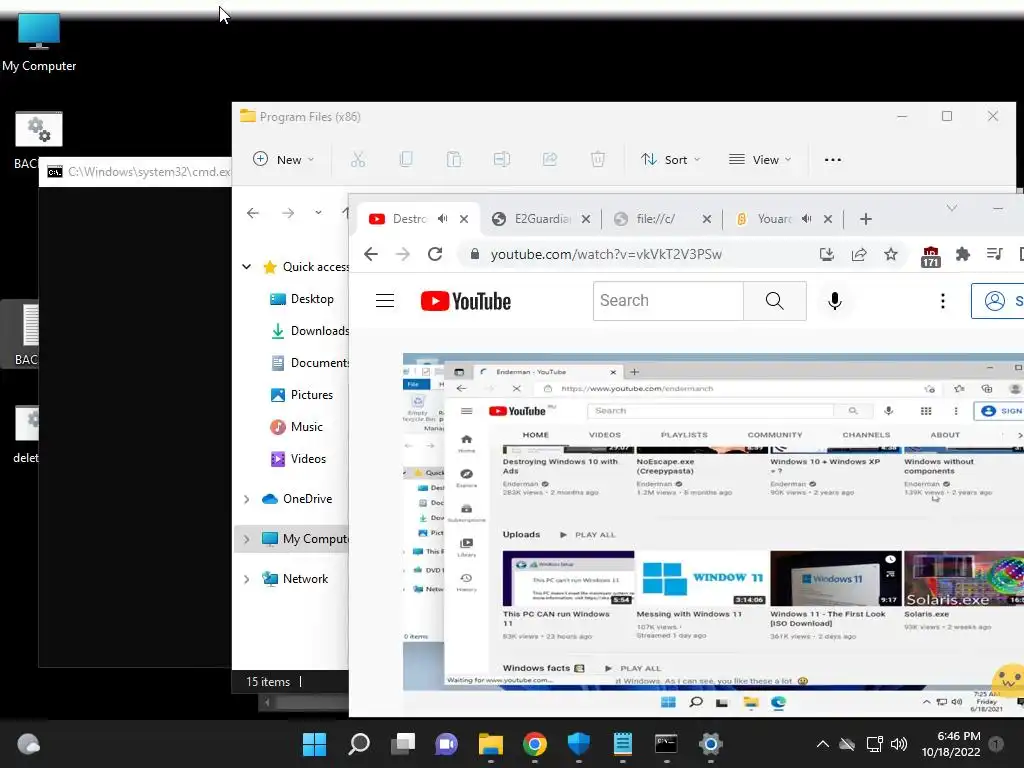Click the Paste icon in File Explorer toolbar
Image resolution: width=1024 pixels, height=768 pixels.
(454, 159)
